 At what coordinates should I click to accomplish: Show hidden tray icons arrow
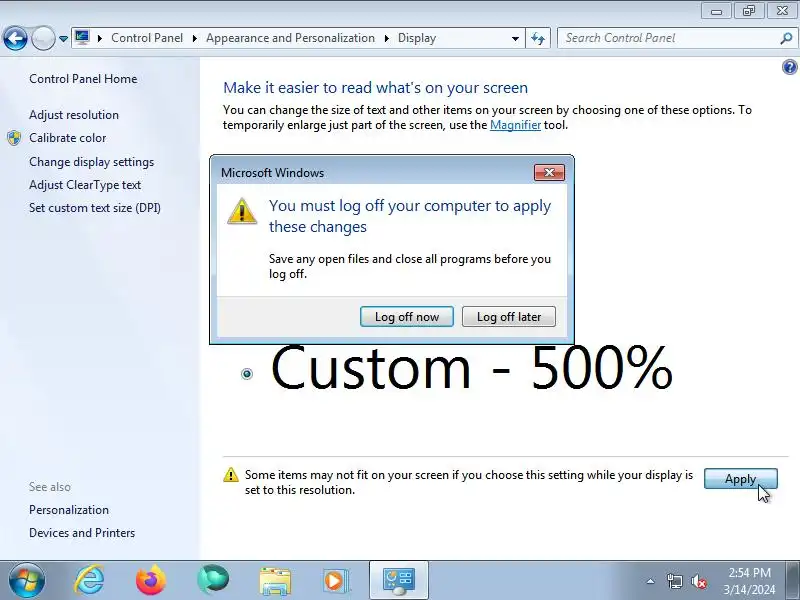[x=651, y=581]
